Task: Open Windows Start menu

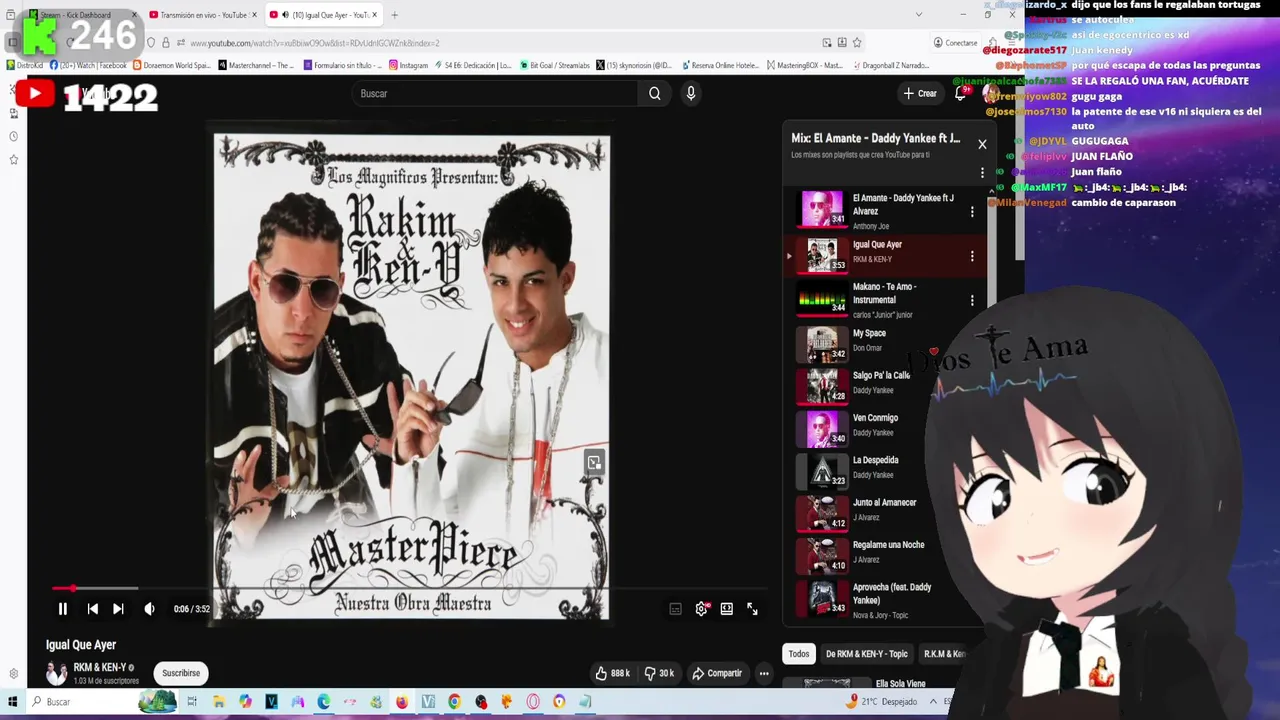Action: [13, 702]
